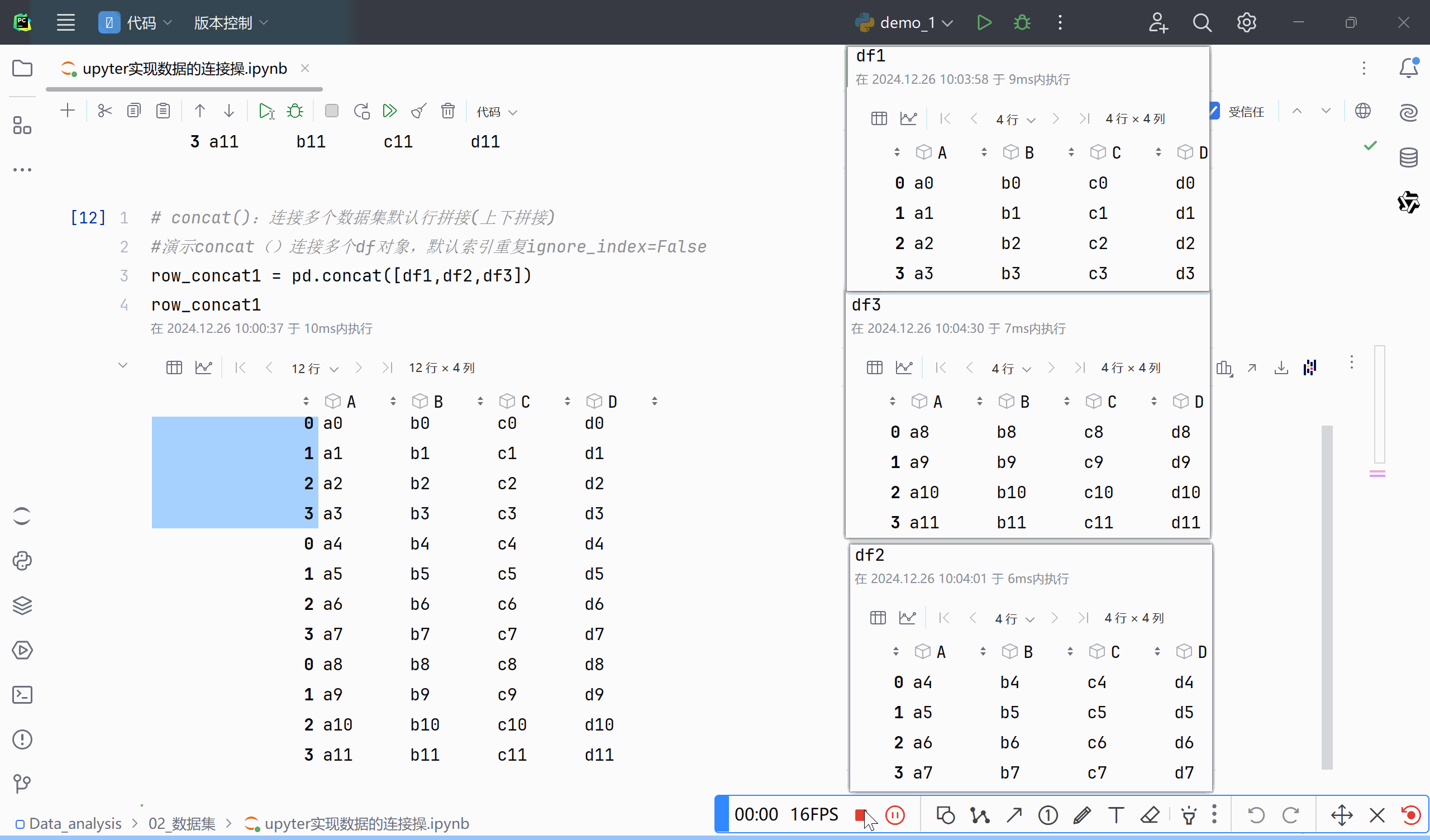Screen dimensions: 1430x840
Task: Click the 02_数据集 breadcrumb
Action: point(182,824)
